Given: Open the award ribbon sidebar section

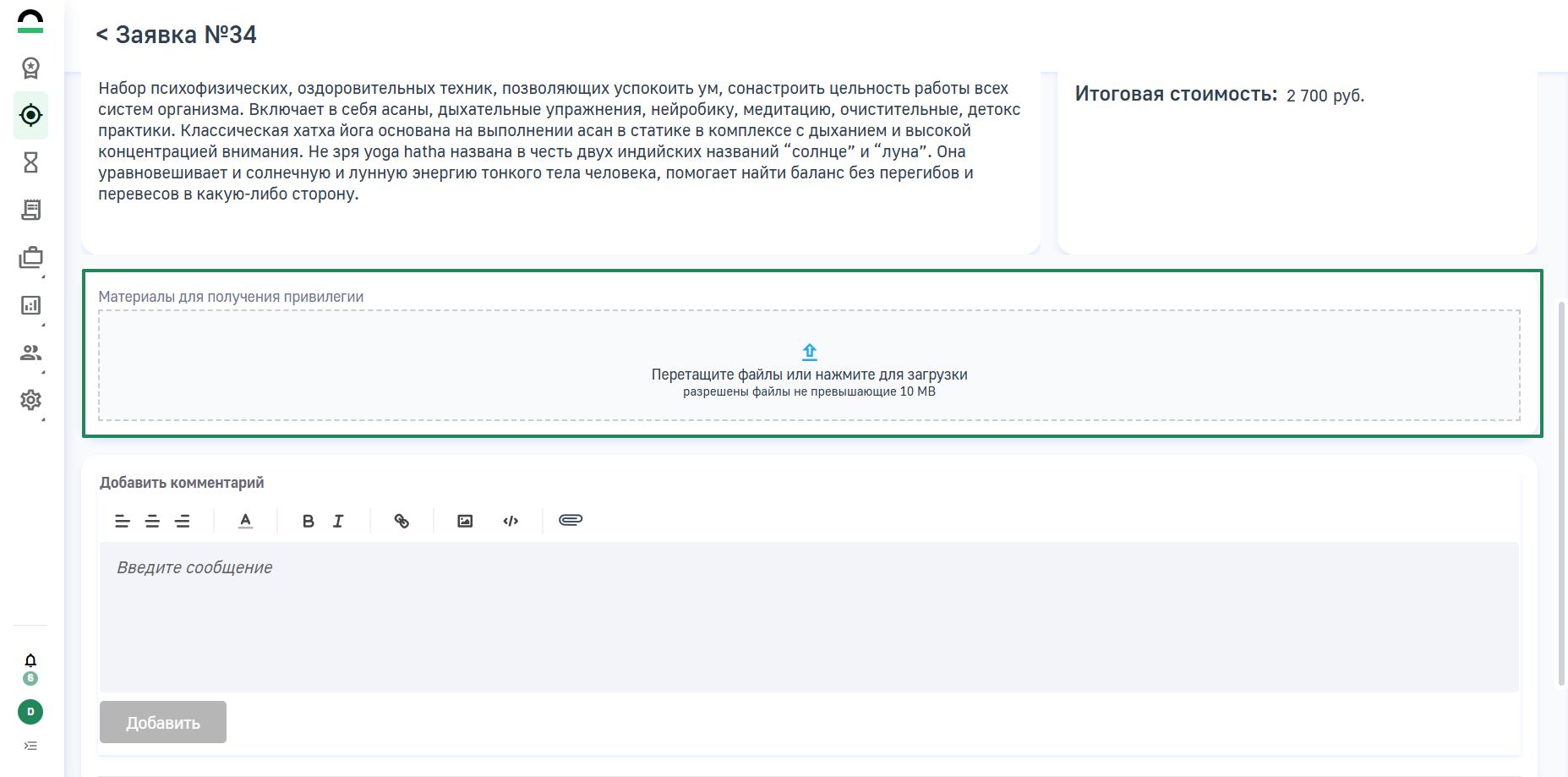Looking at the screenshot, I should (30, 68).
